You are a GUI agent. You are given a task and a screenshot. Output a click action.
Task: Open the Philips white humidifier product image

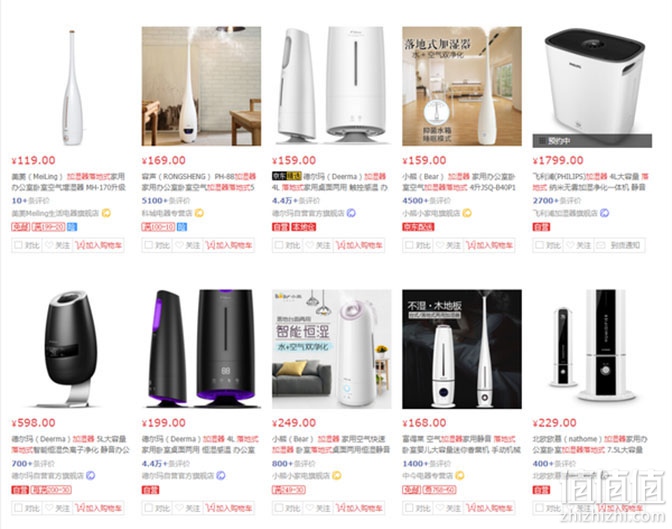(x=592, y=87)
